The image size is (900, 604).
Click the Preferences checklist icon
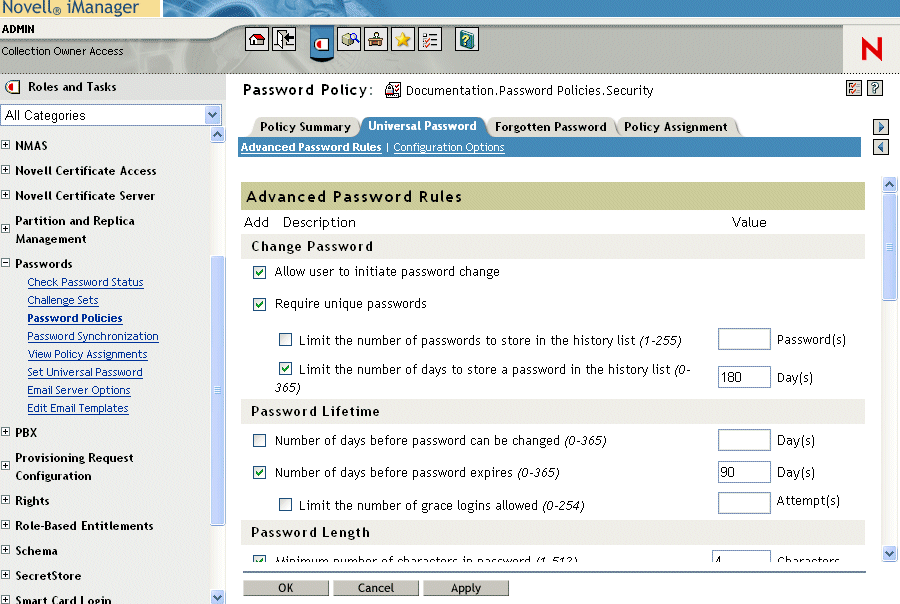[x=430, y=40]
